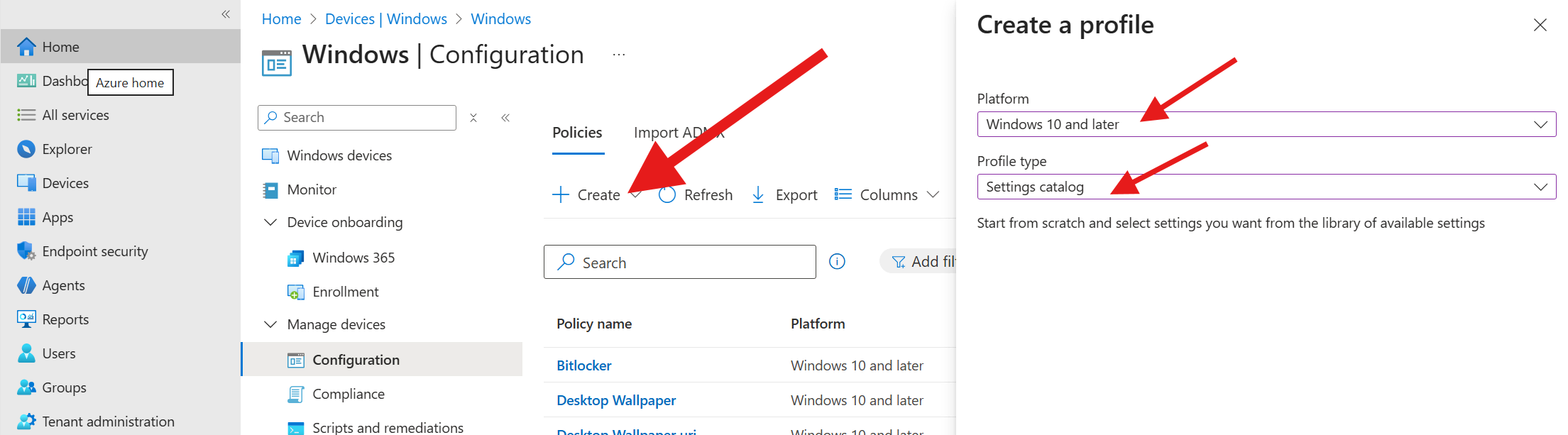Click the info icon beside policy search
1568x435 pixels.
[838, 262]
